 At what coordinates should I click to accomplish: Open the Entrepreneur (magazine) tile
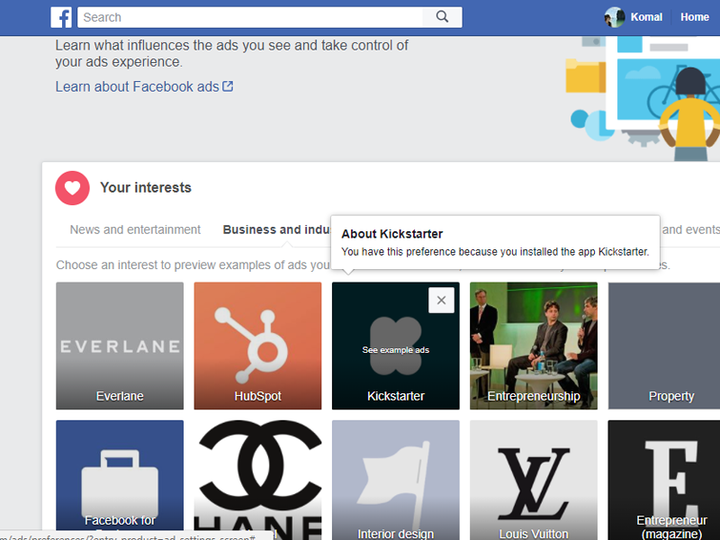tap(664, 480)
